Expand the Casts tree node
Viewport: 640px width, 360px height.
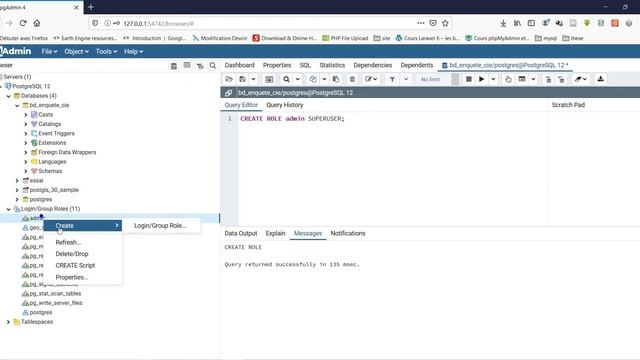26,115
